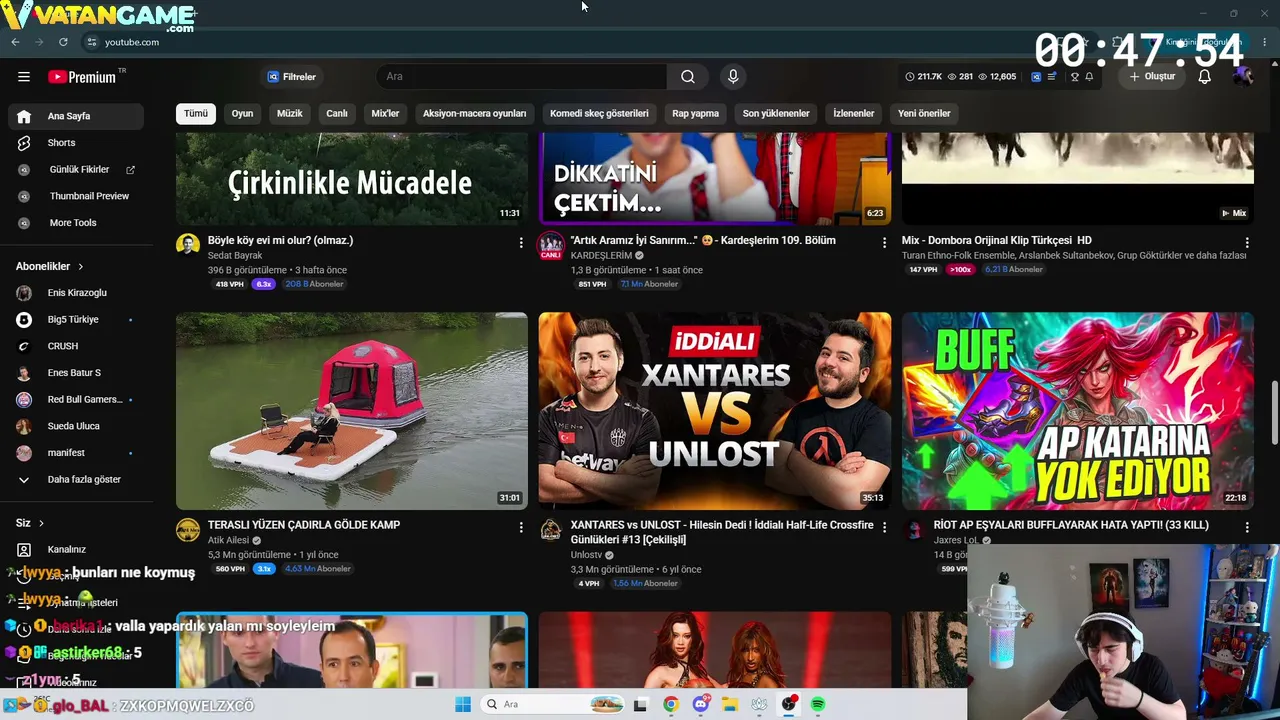Expand the Siz section chevron
Image resolution: width=1280 pixels, height=720 pixels.
41,523
